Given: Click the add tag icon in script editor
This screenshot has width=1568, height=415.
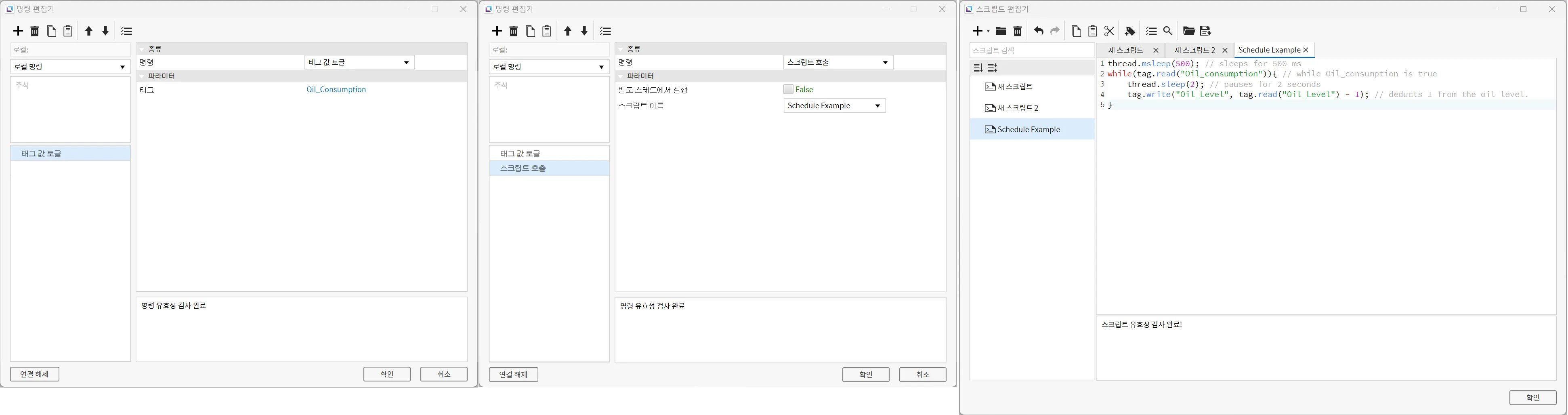Looking at the screenshot, I should click(x=1130, y=31).
